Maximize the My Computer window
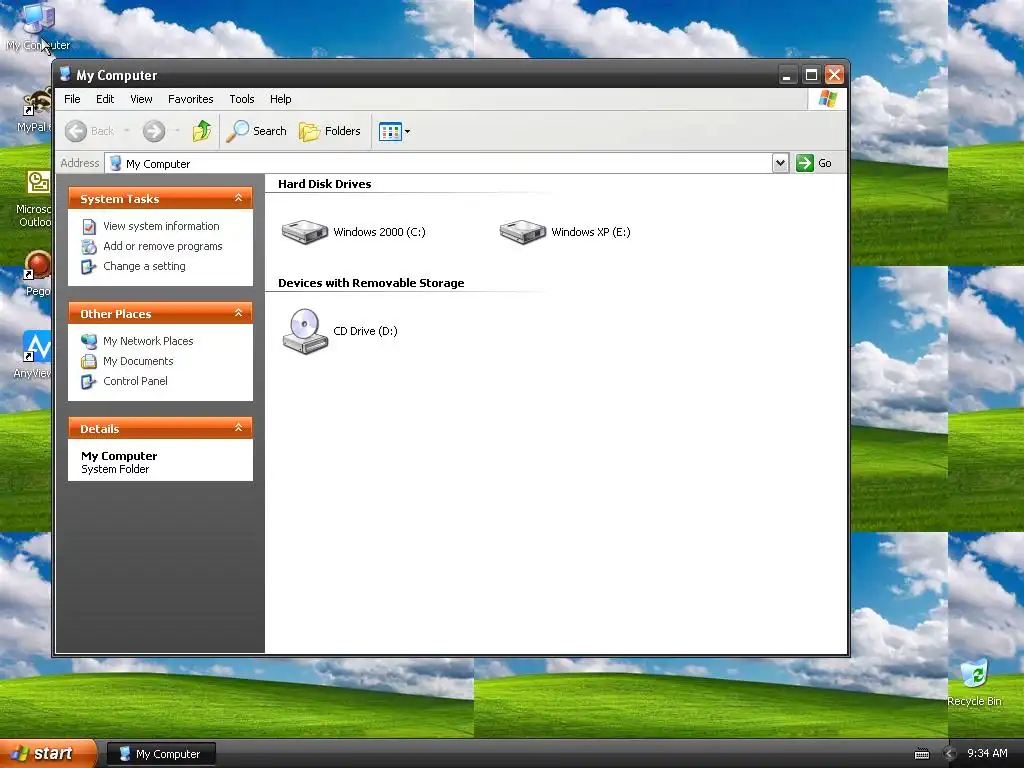The width and height of the screenshot is (1024, 768). [x=810, y=75]
